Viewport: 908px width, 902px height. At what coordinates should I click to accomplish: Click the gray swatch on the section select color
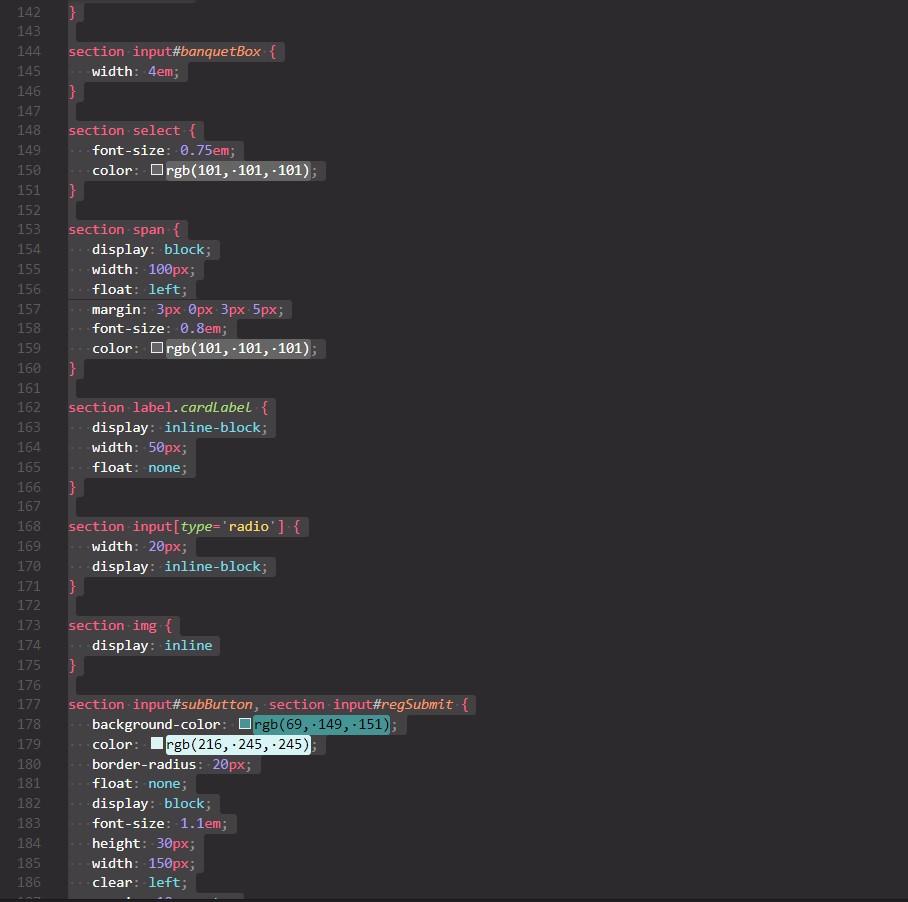point(156,170)
